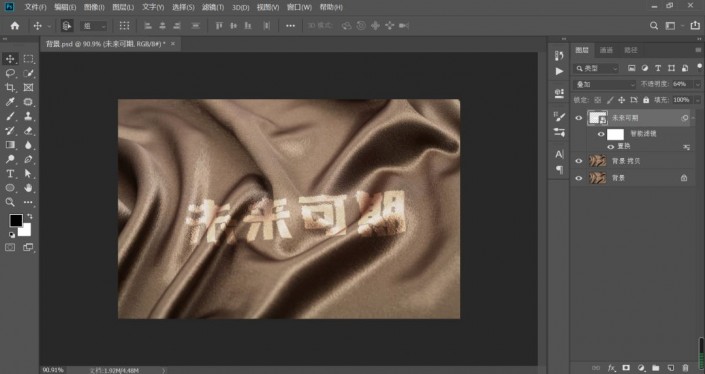This screenshot has width=705, height=374.
Task: Select the Lasso tool
Action: pos(10,73)
